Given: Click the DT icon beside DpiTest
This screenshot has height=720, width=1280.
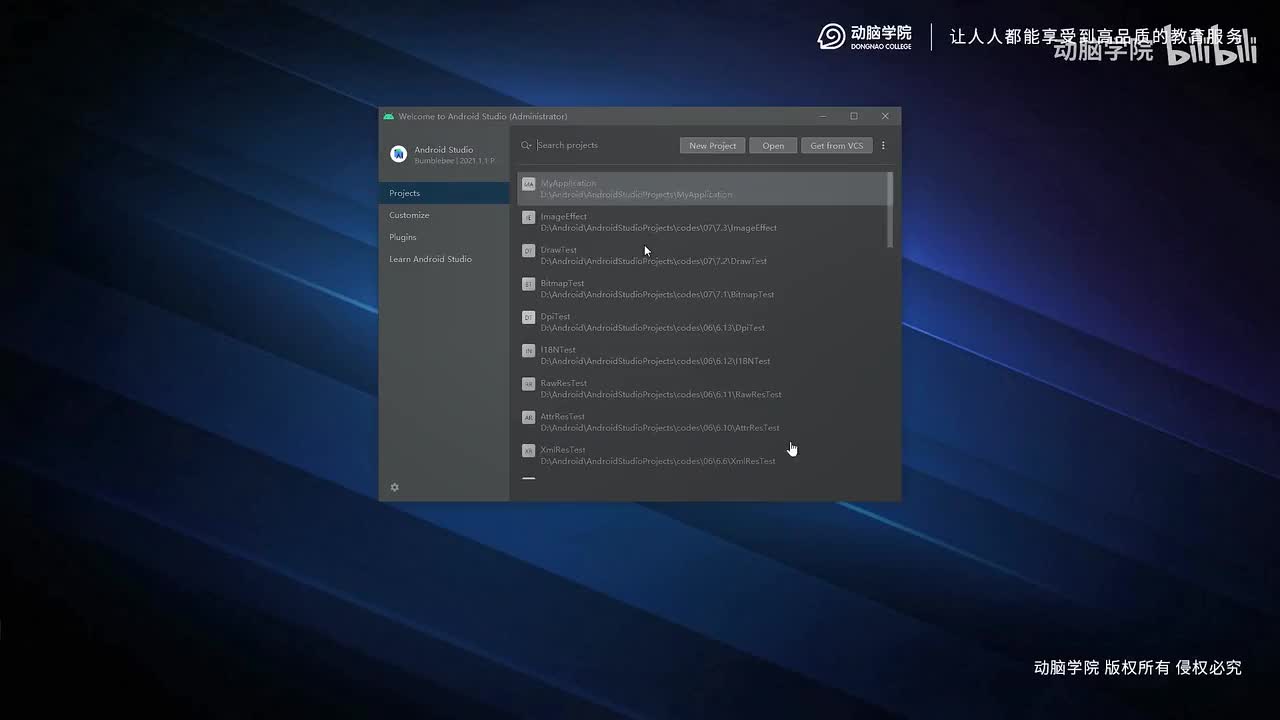Looking at the screenshot, I should coord(529,317).
